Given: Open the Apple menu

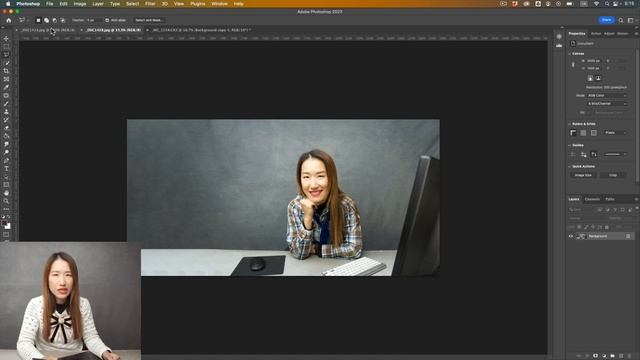Looking at the screenshot, I should coord(8,4).
